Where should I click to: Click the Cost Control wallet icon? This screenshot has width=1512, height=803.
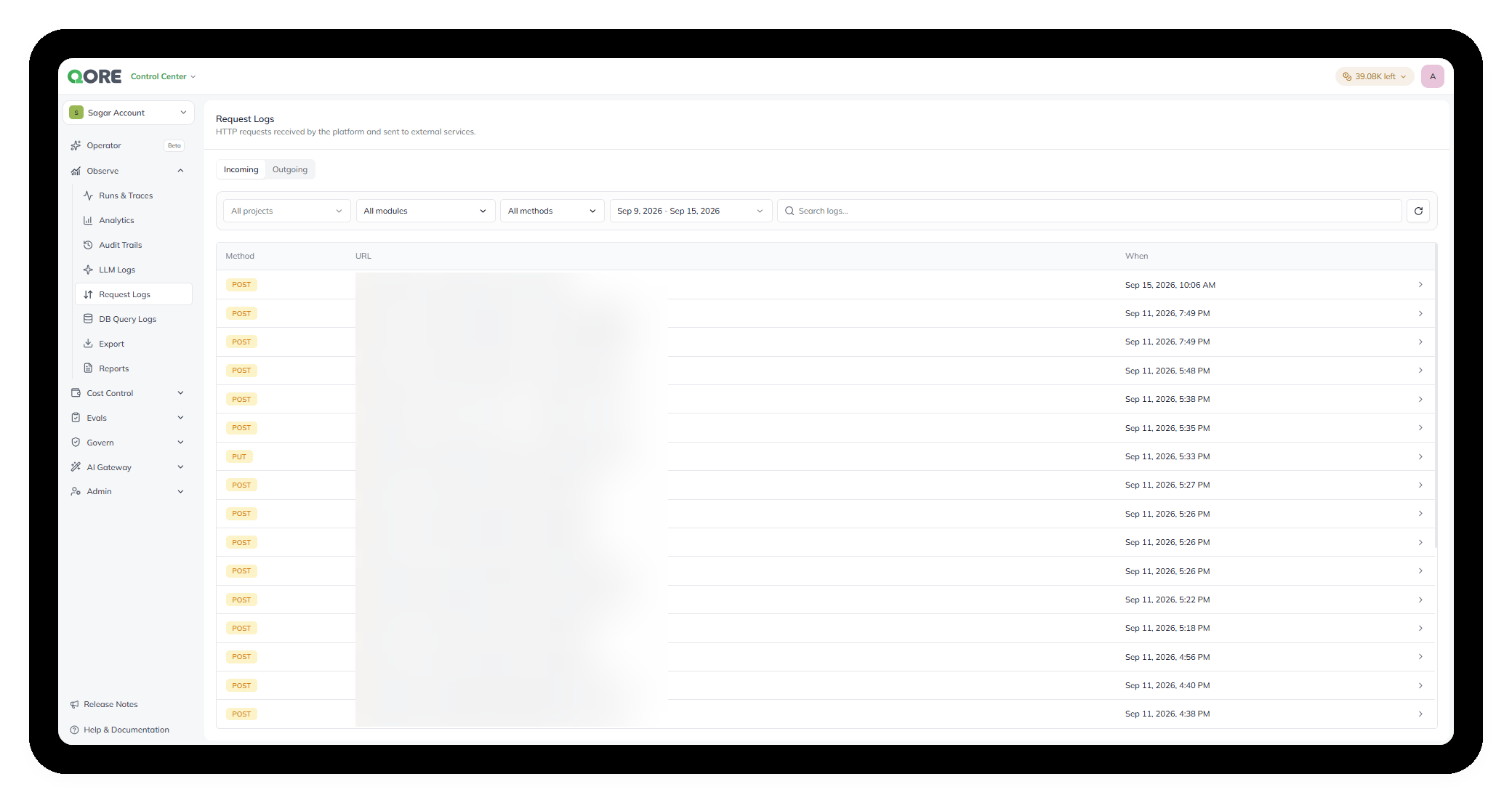click(76, 393)
